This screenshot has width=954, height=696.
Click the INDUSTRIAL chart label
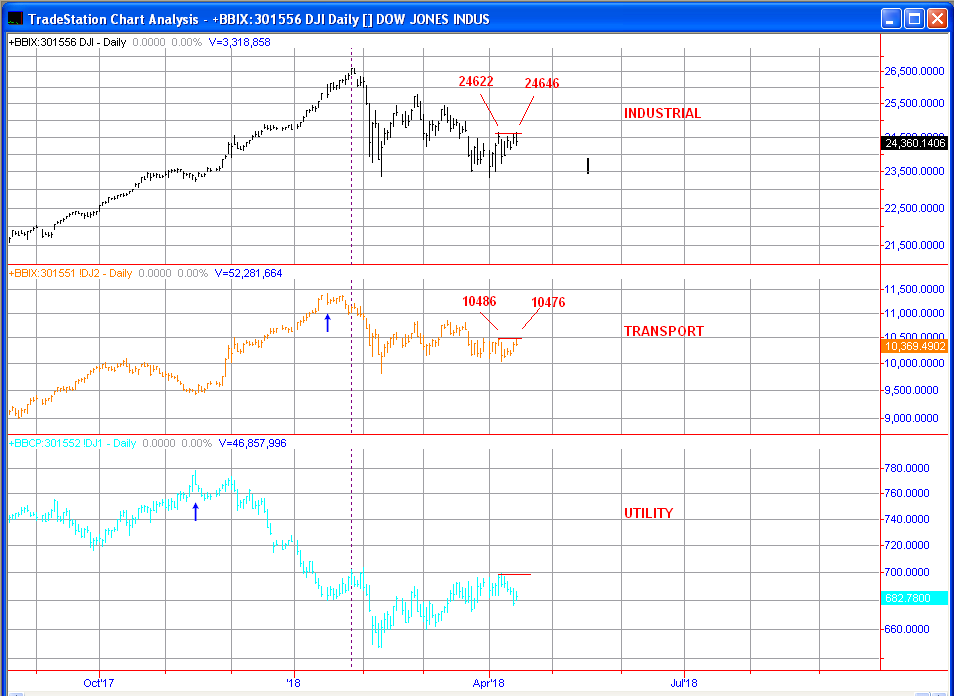tap(662, 113)
